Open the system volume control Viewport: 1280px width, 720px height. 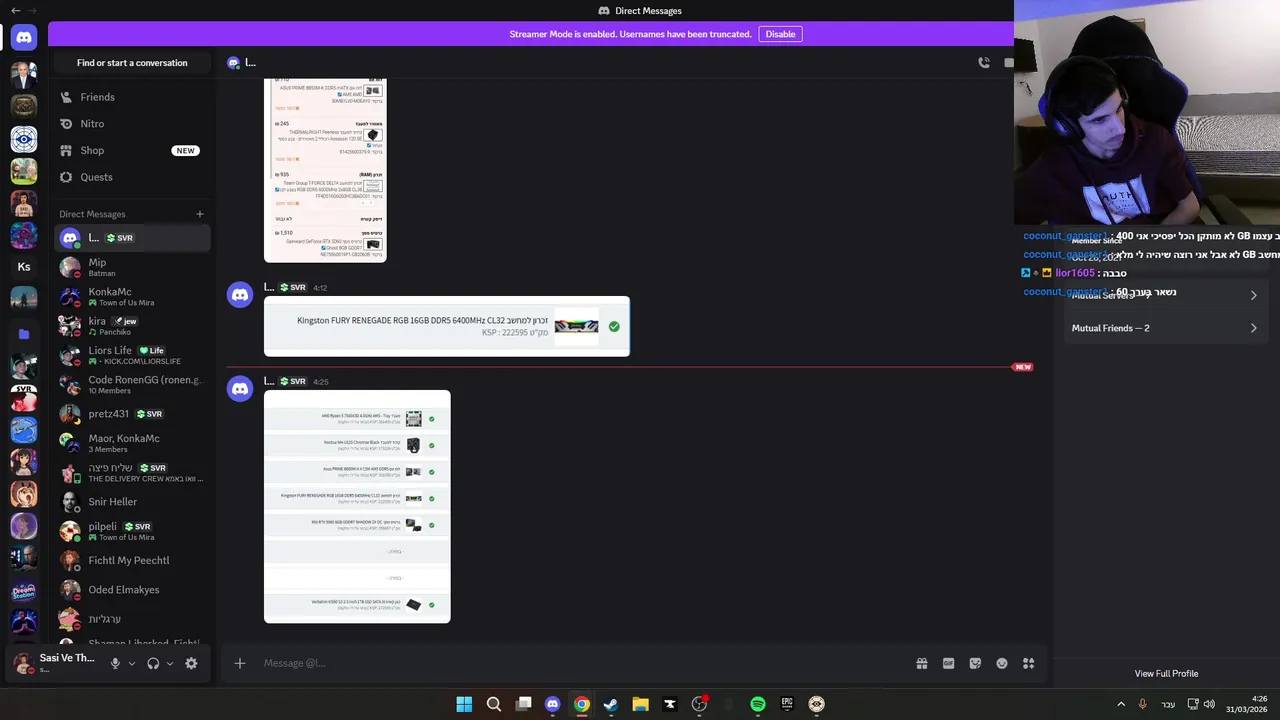click(1209, 704)
